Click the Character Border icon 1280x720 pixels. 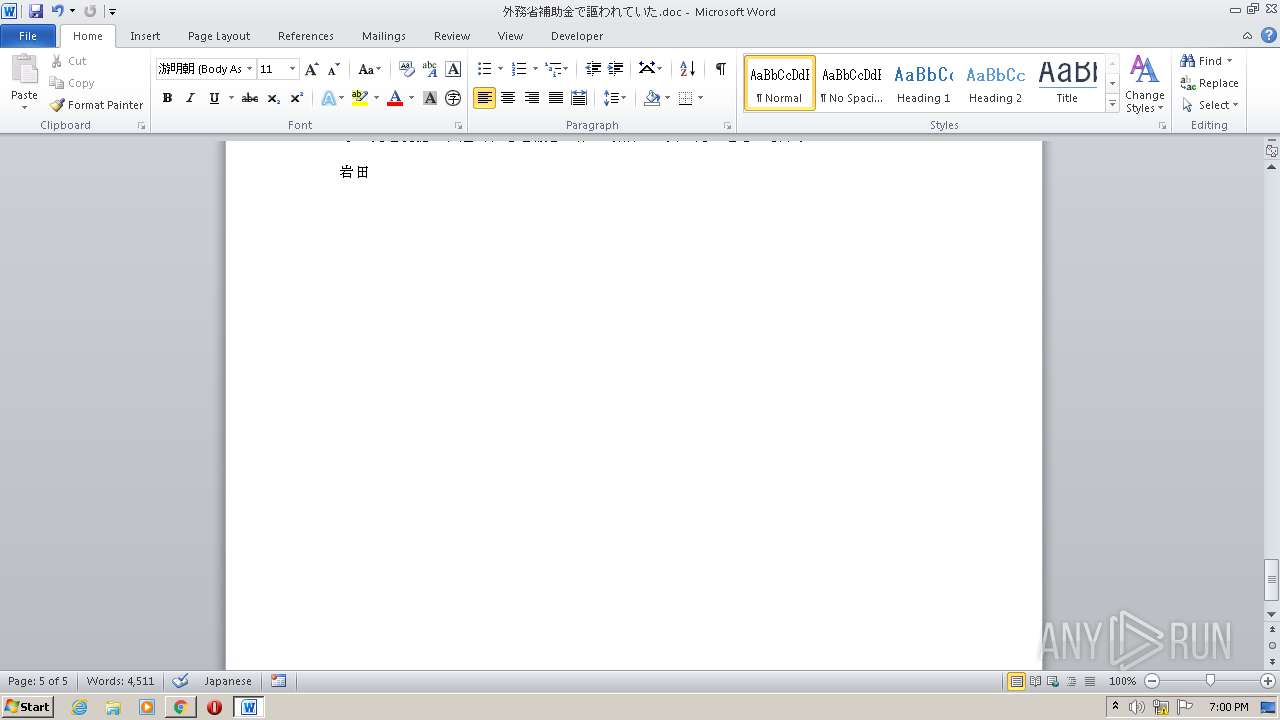453,69
